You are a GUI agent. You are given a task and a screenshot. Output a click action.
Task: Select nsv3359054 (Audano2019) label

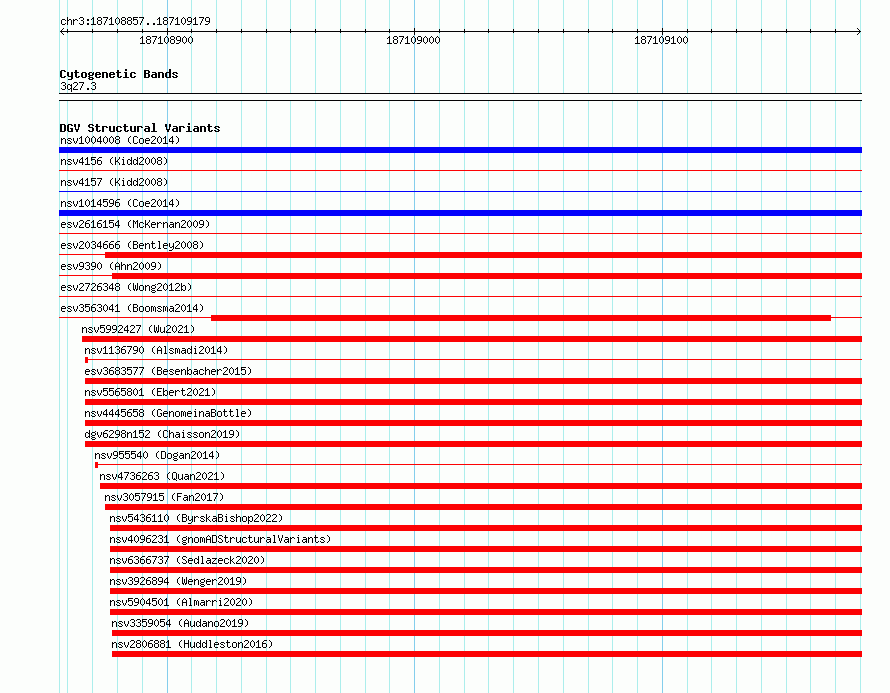[x=180, y=623]
